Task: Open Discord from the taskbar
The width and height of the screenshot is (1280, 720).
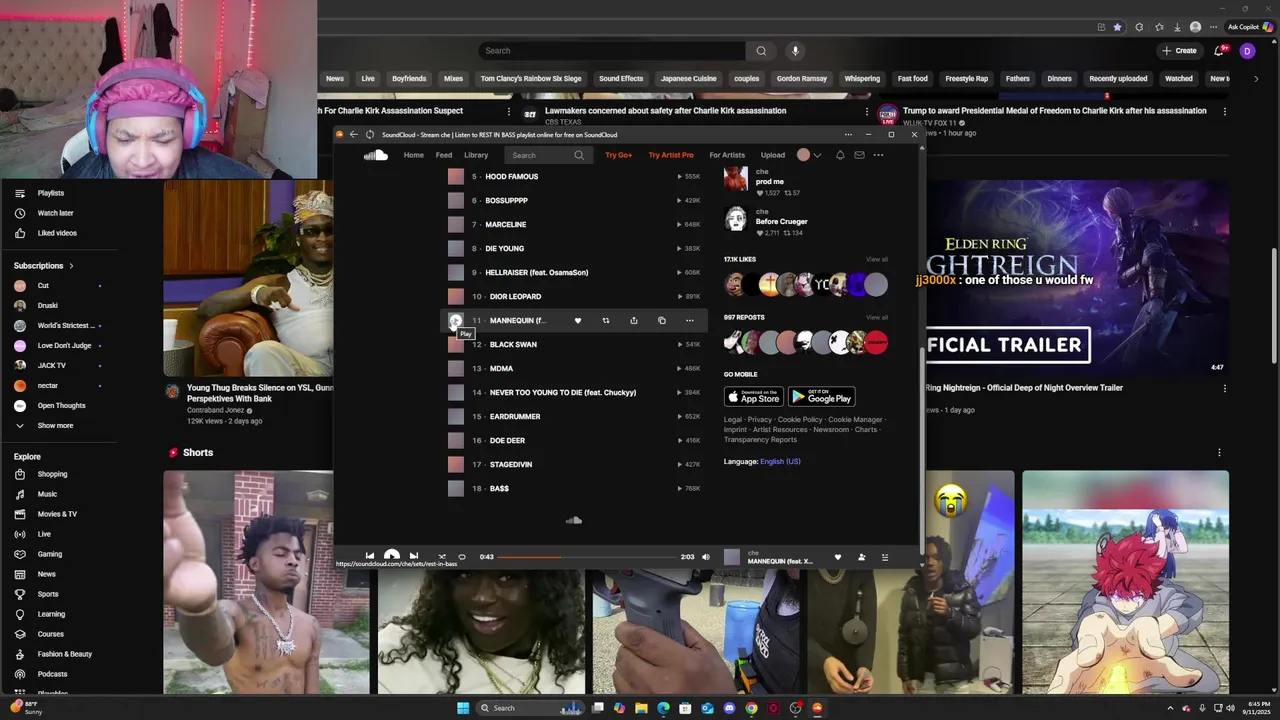Action: coord(729,708)
